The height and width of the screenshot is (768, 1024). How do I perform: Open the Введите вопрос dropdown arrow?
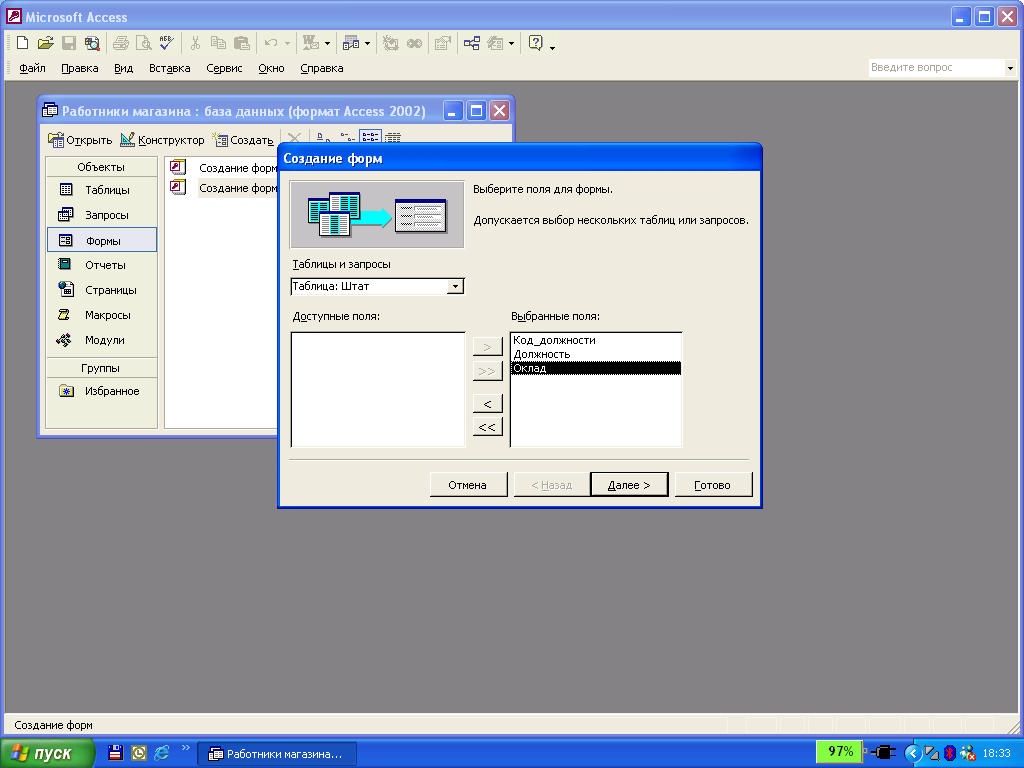click(1010, 68)
